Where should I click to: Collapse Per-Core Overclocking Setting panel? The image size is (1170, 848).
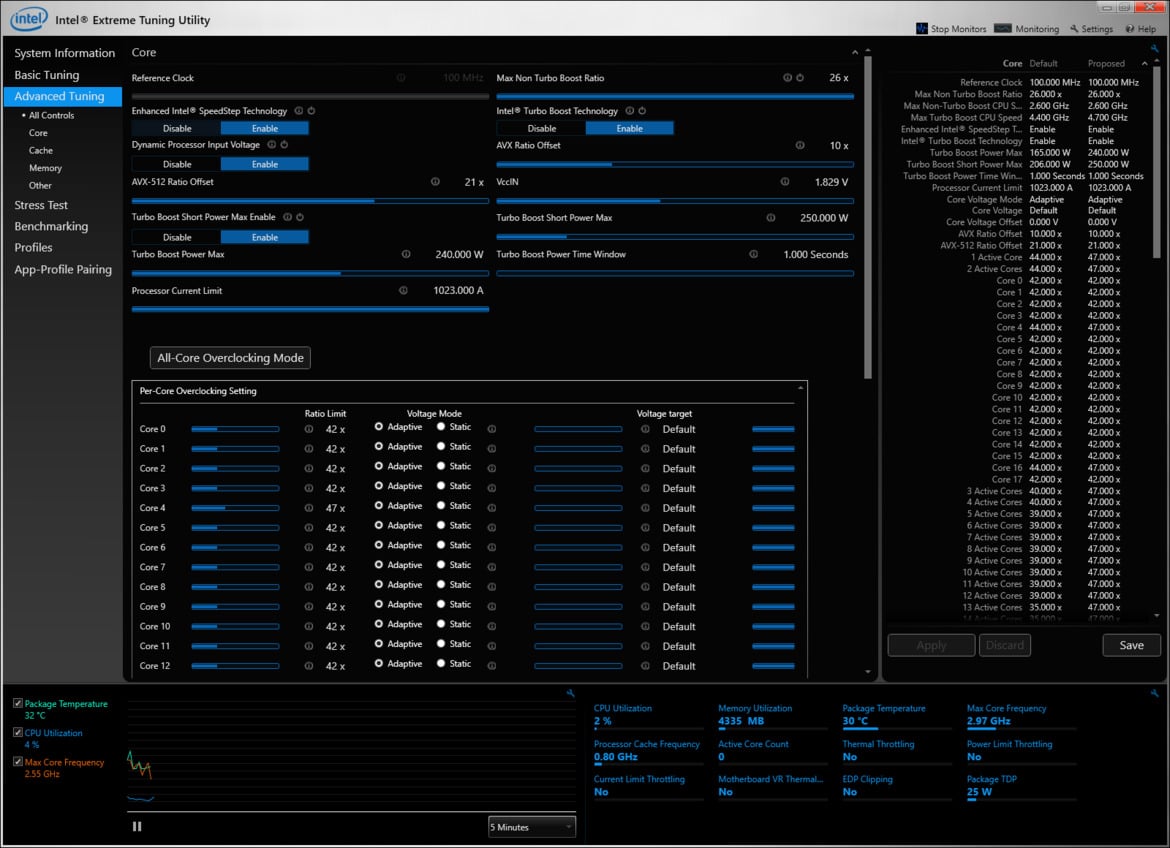pyautogui.click(x=800, y=388)
